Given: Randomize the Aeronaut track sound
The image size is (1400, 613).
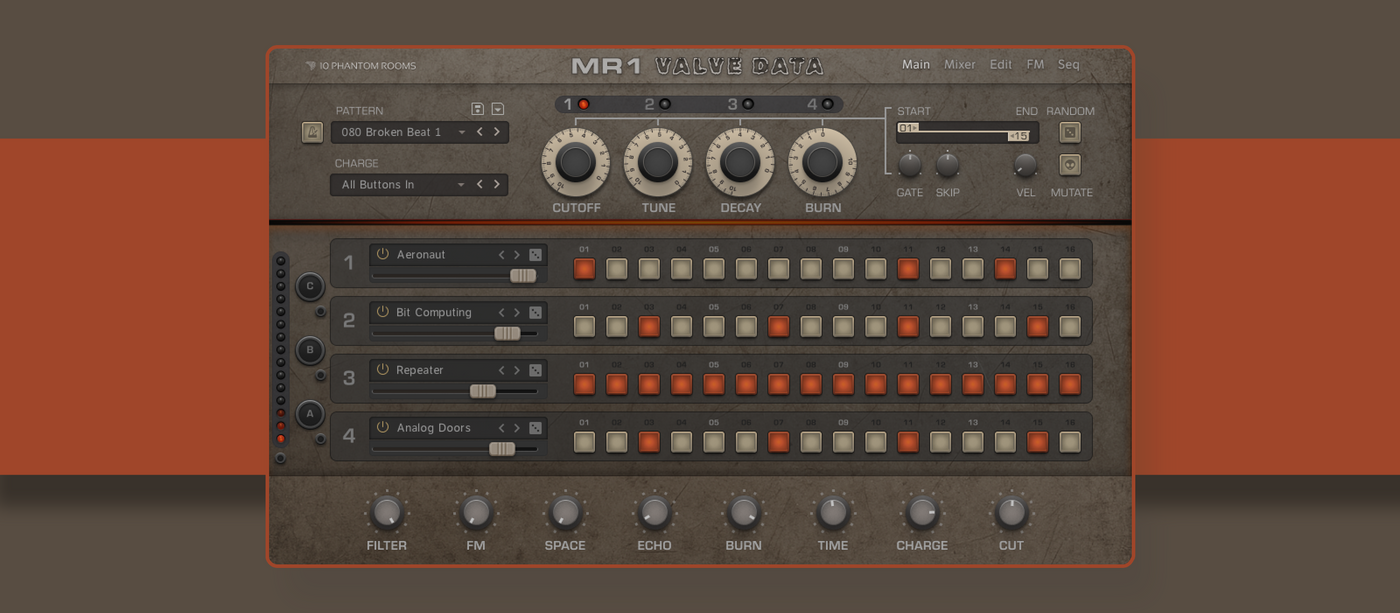Looking at the screenshot, I should pos(535,255).
